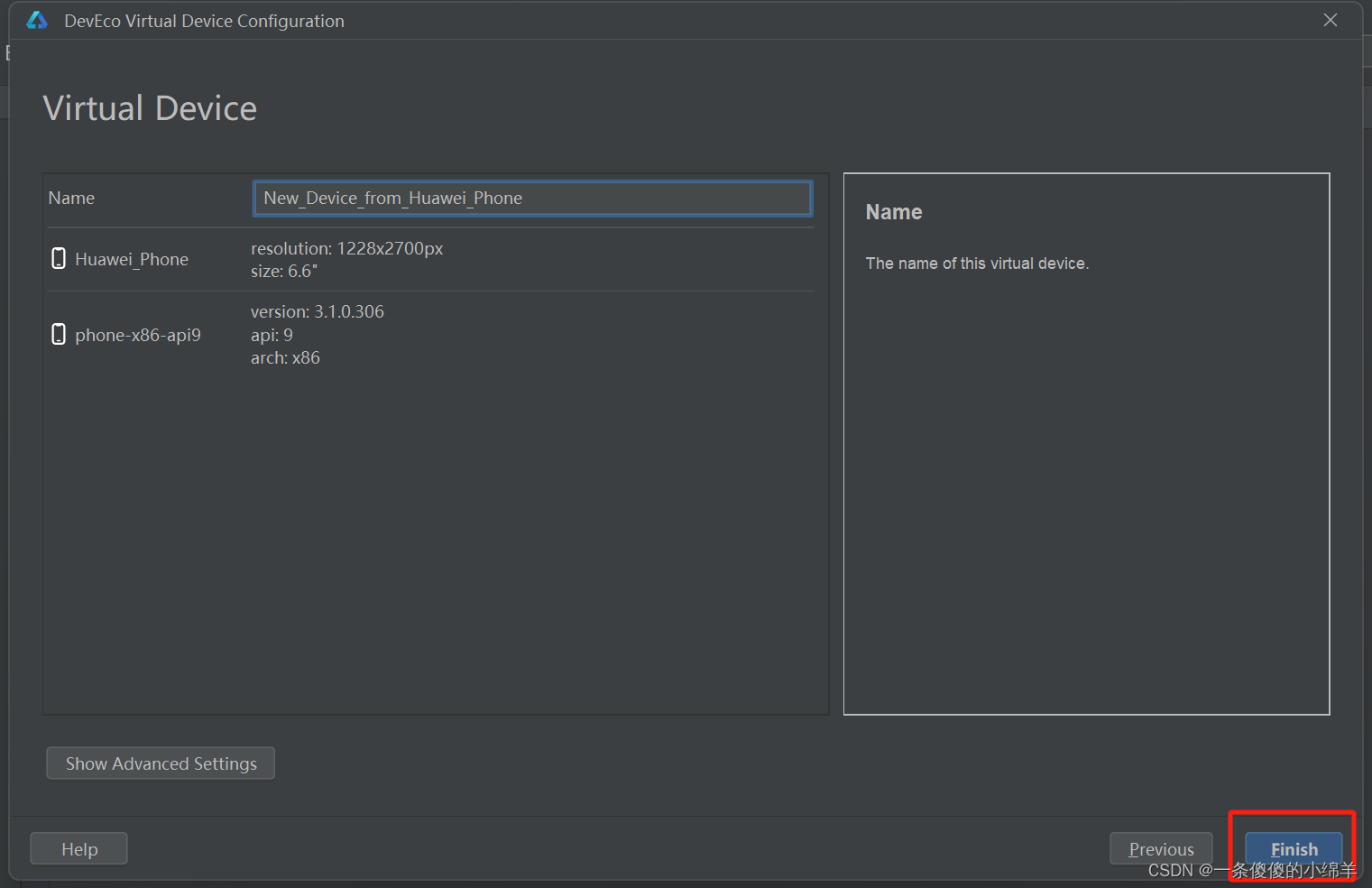Close the Virtual Device Configuration dialog
1372x888 pixels.
(1330, 20)
